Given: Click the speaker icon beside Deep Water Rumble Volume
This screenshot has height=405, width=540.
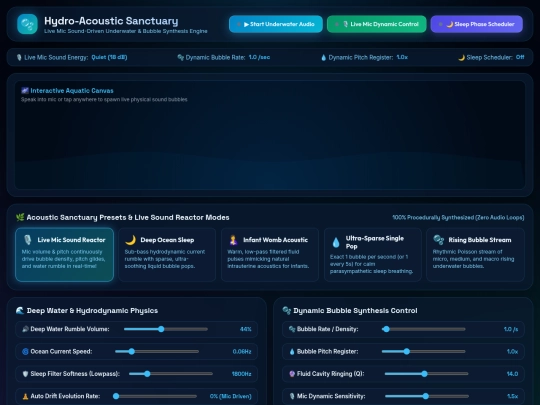Looking at the screenshot, I should (x=25, y=329).
